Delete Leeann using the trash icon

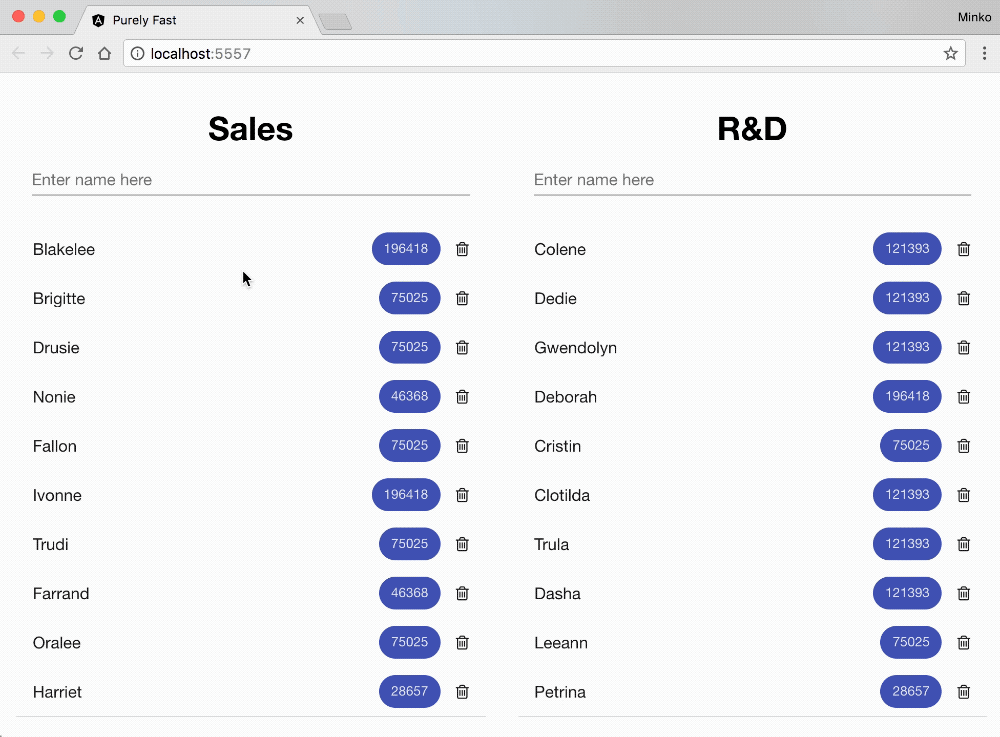pos(964,643)
